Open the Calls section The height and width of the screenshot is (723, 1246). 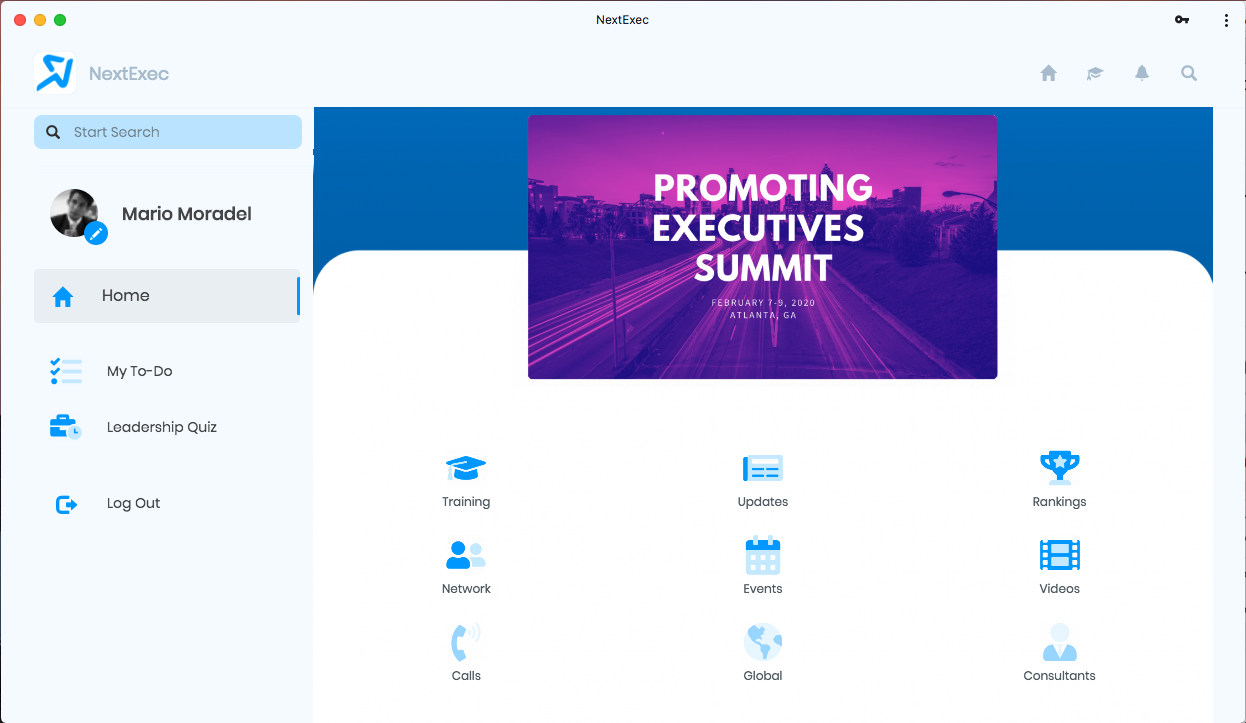tap(466, 652)
